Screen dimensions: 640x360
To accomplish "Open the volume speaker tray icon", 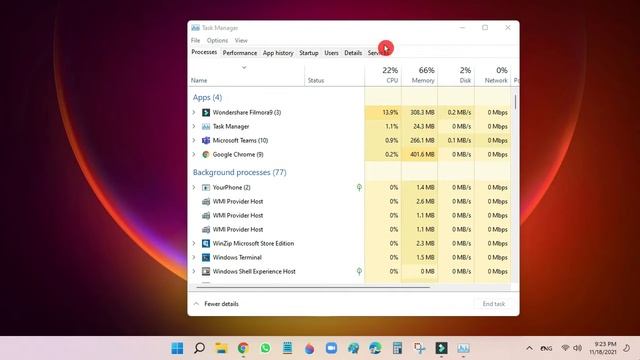I will [577, 348].
